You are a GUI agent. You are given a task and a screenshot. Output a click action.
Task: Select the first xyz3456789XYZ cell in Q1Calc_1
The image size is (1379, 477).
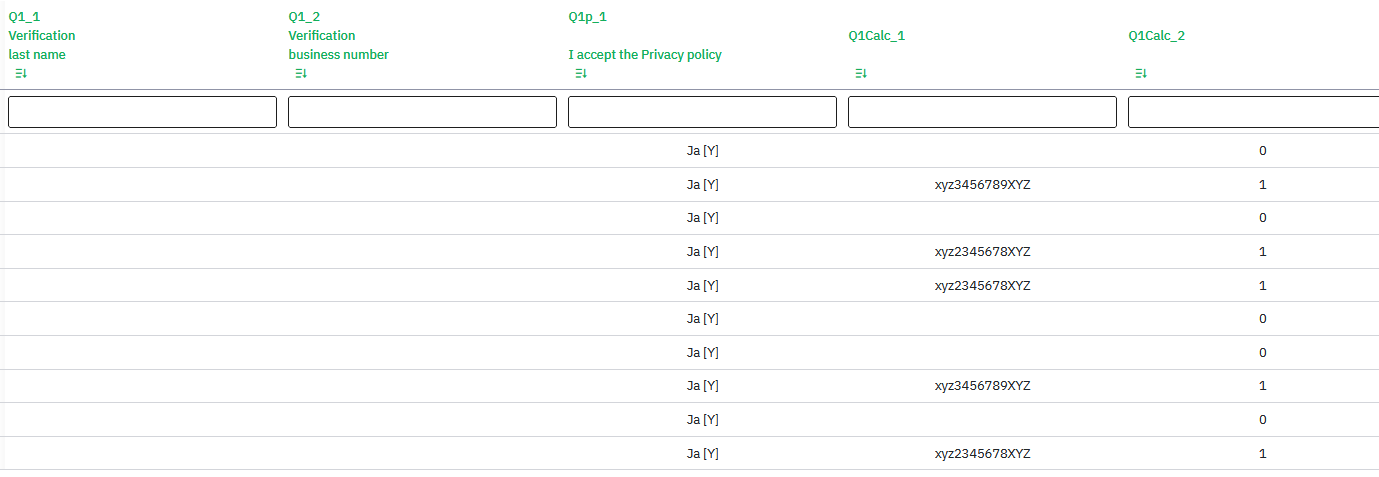pyautogui.click(x=982, y=185)
